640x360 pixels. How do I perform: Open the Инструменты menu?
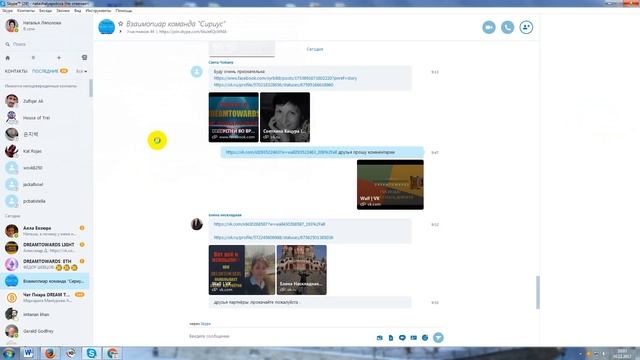tap(98, 11)
